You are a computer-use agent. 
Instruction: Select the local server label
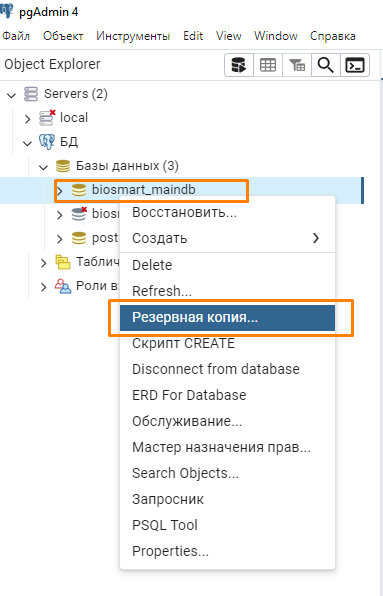click(74, 118)
